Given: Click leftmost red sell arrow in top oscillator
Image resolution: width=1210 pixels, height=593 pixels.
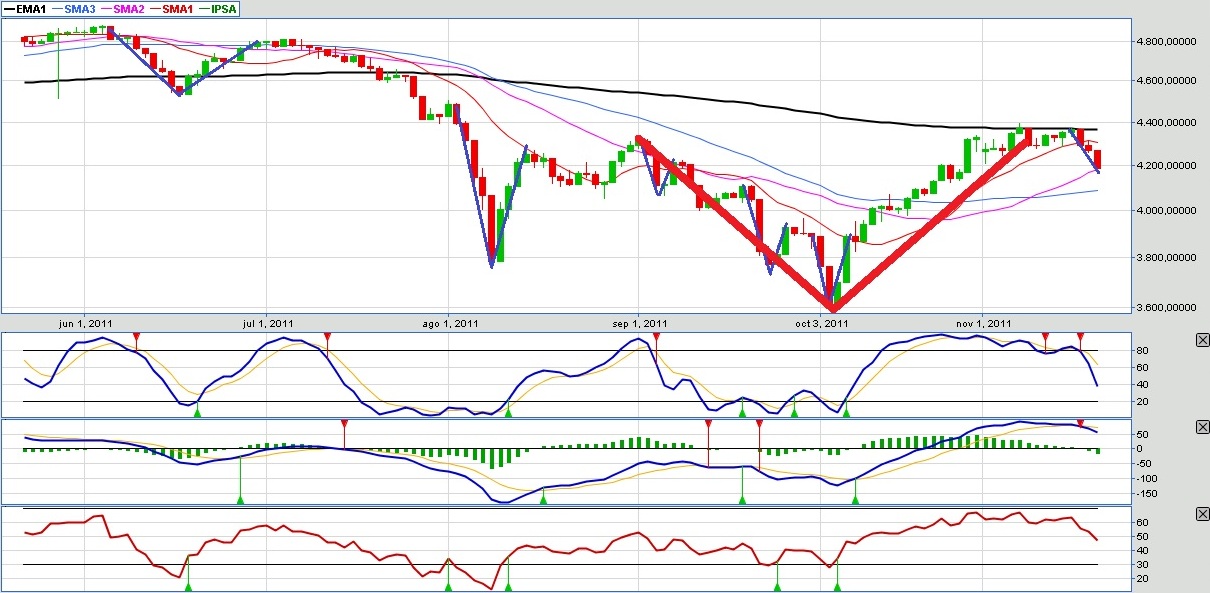Looking at the screenshot, I should point(137,337).
